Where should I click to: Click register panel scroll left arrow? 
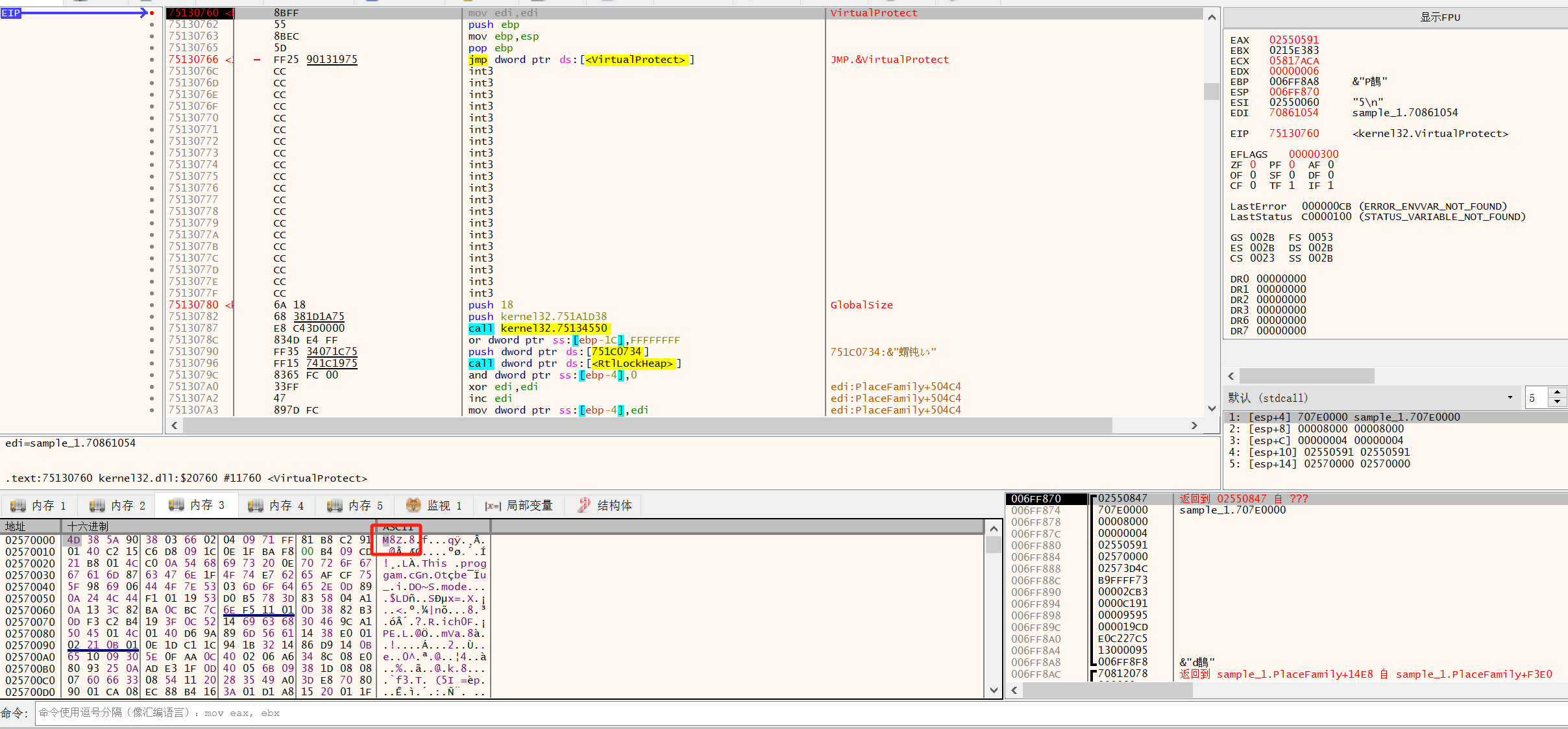pos(1231,376)
